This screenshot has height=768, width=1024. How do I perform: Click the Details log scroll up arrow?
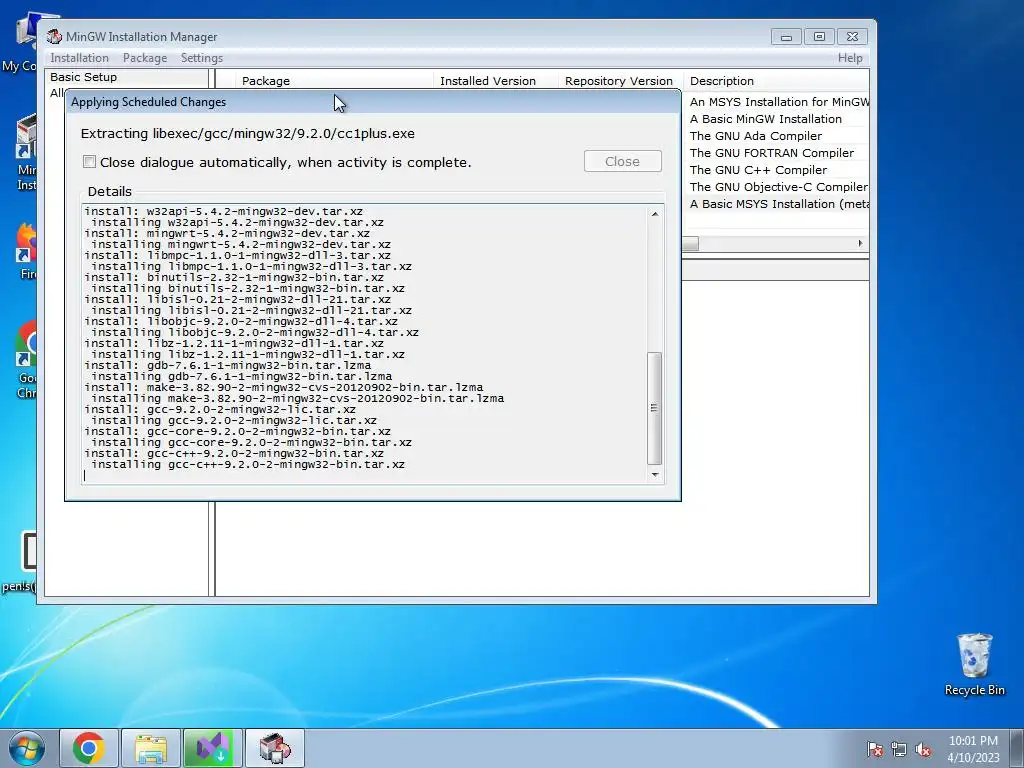[654, 214]
